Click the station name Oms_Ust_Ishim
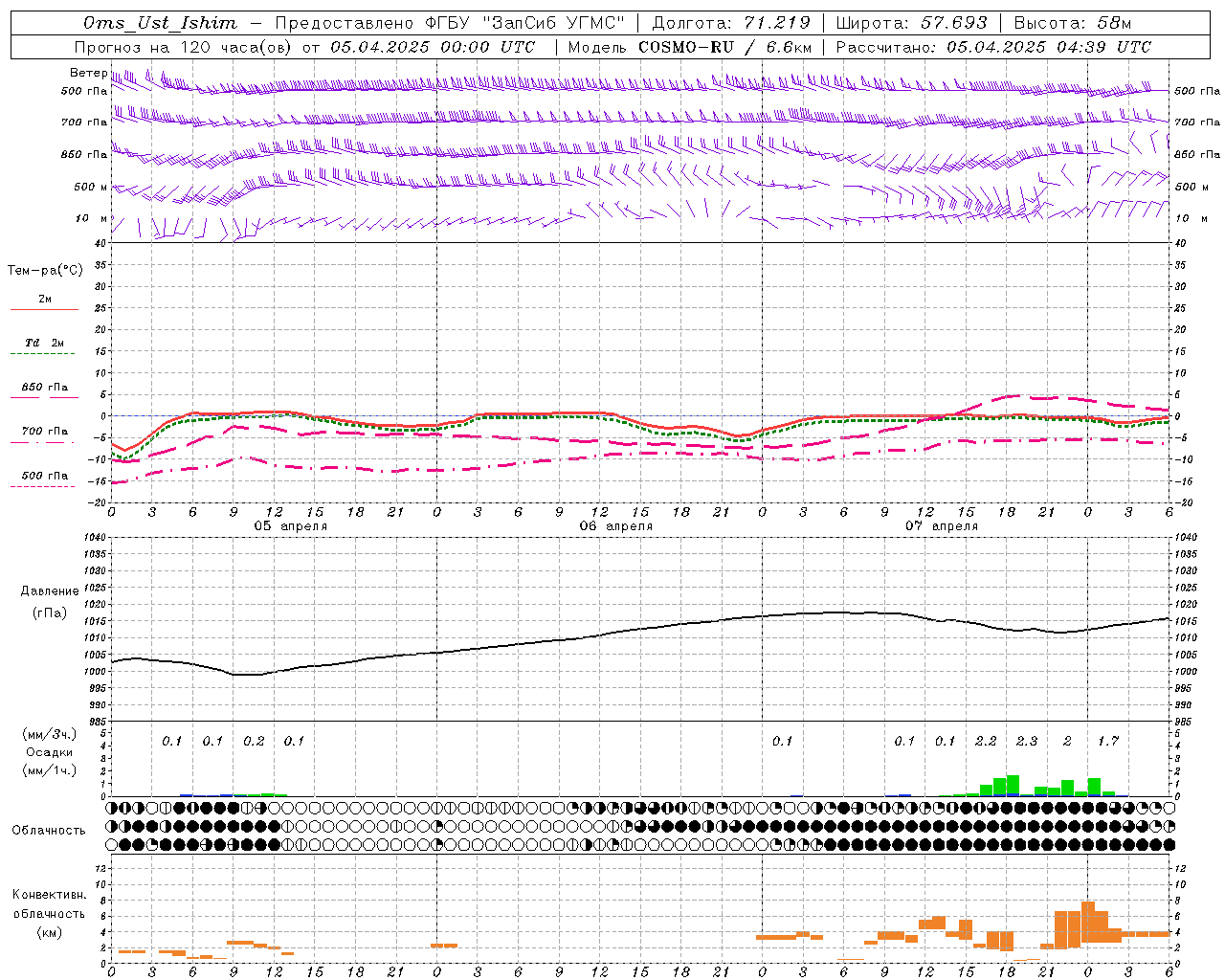1225x980 pixels. click(160, 23)
